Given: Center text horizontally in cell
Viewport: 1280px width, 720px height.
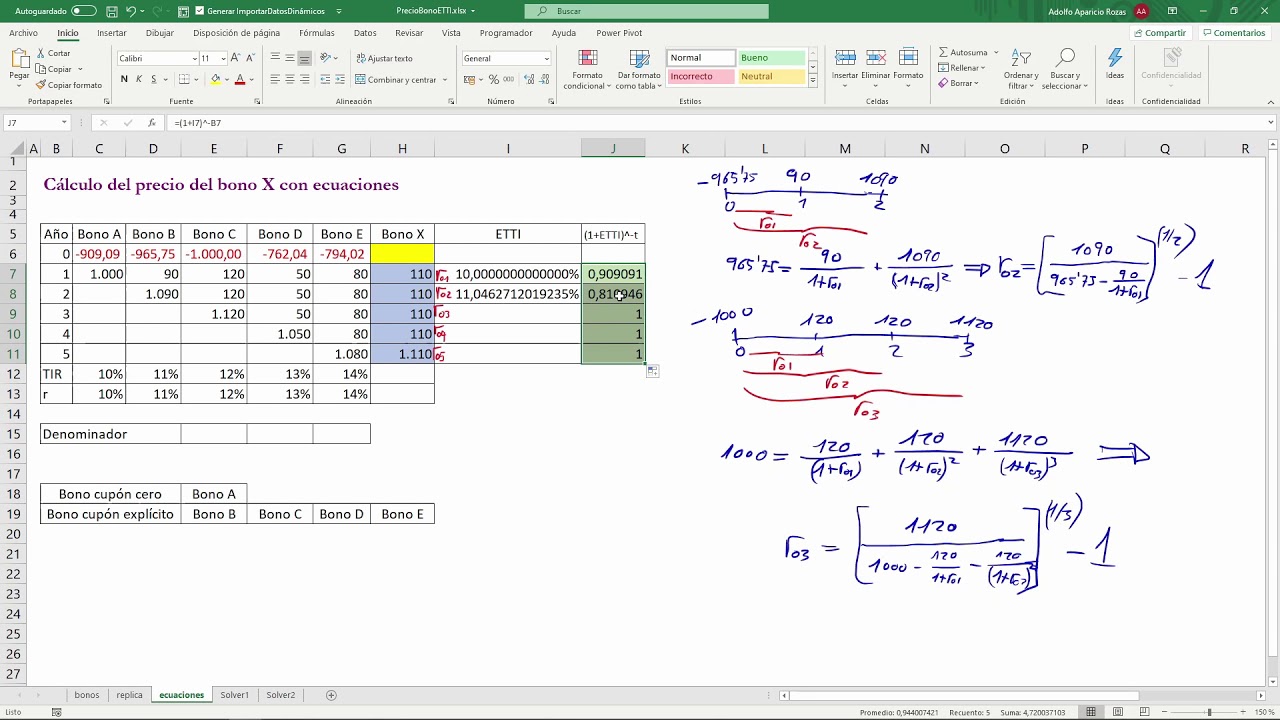Looking at the screenshot, I should 290,79.
